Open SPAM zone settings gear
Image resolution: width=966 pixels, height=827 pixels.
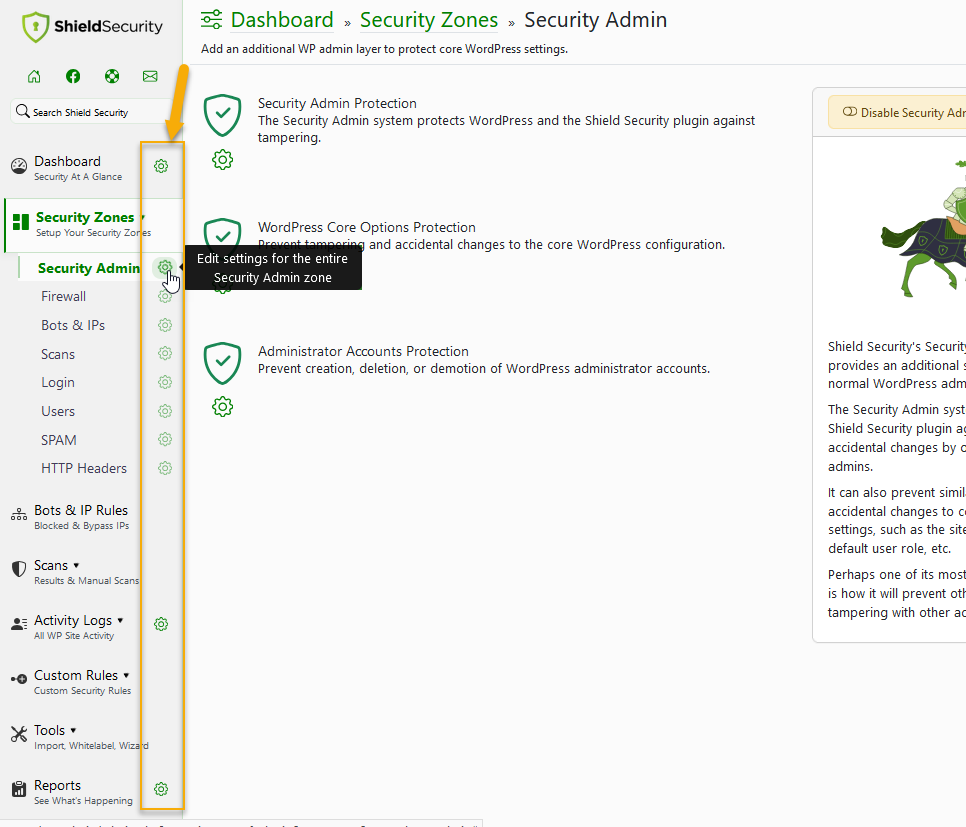click(x=164, y=439)
